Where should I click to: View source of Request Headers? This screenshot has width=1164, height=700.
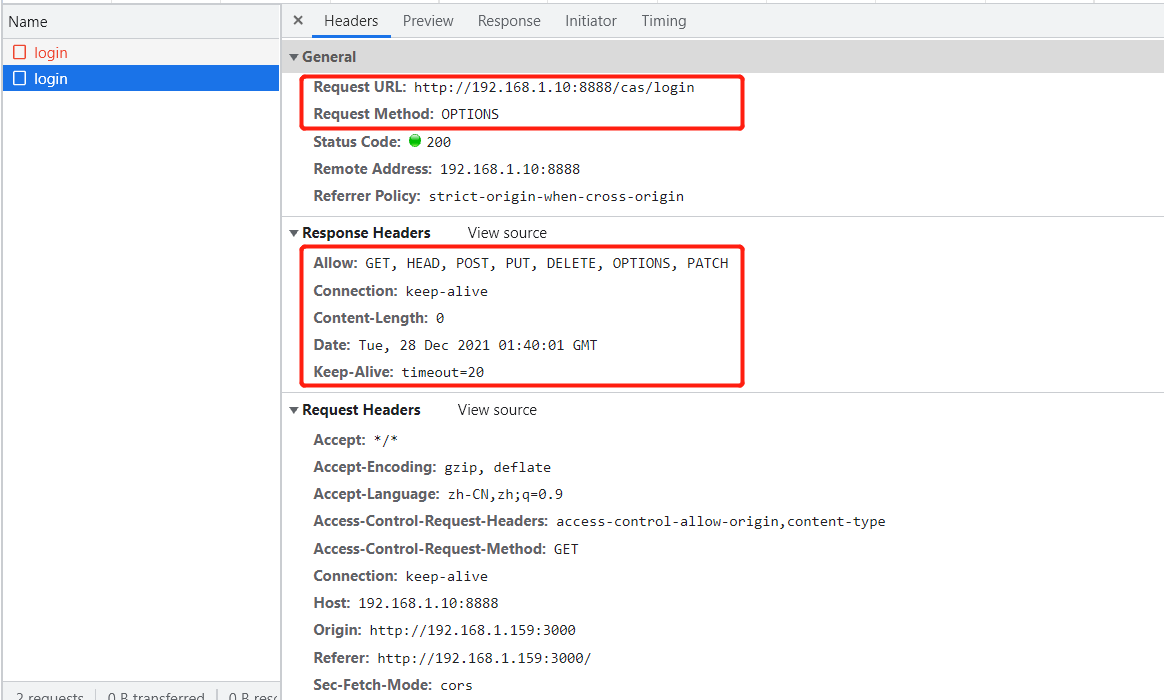[x=497, y=410]
